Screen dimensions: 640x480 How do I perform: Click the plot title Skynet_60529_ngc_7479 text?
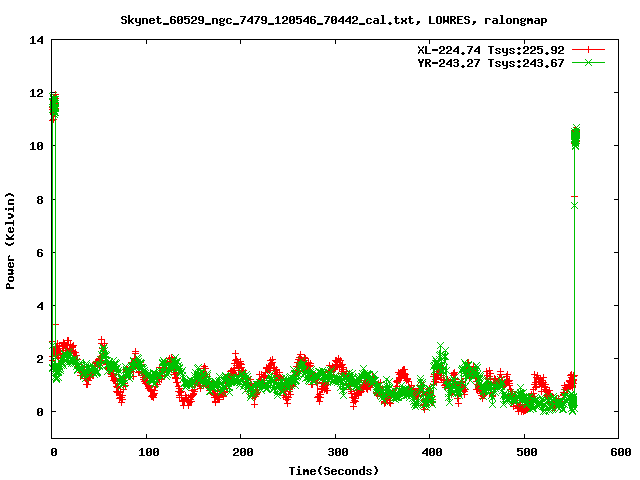(x=333, y=20)
